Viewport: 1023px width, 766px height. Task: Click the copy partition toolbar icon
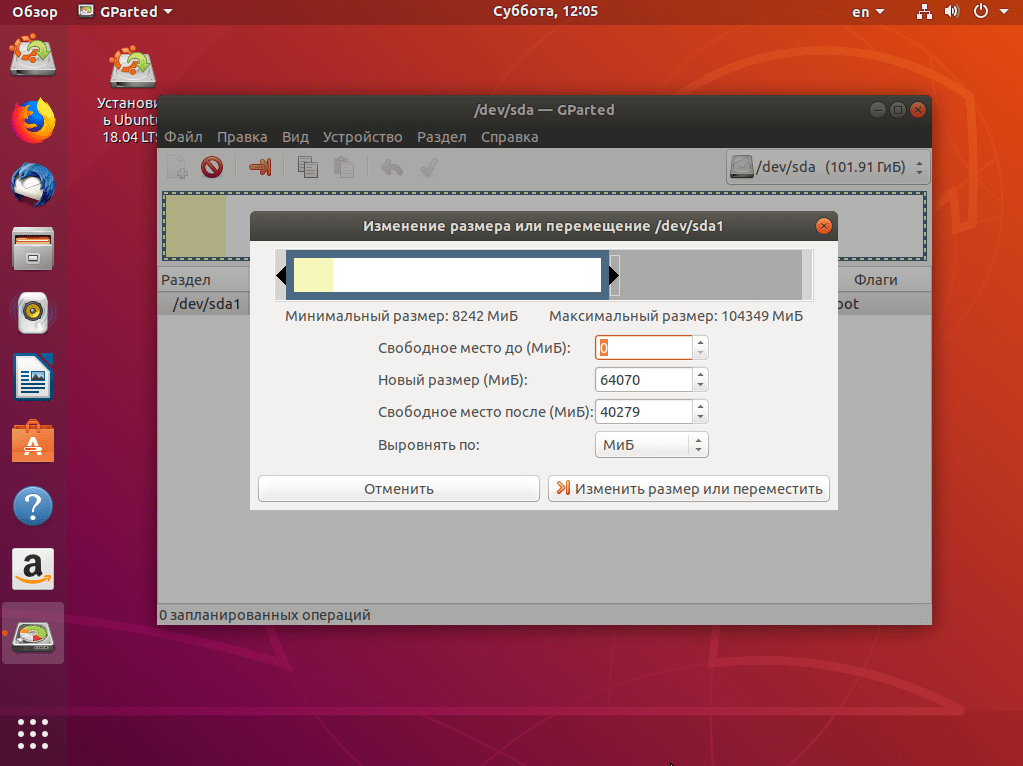pos(307,168)
